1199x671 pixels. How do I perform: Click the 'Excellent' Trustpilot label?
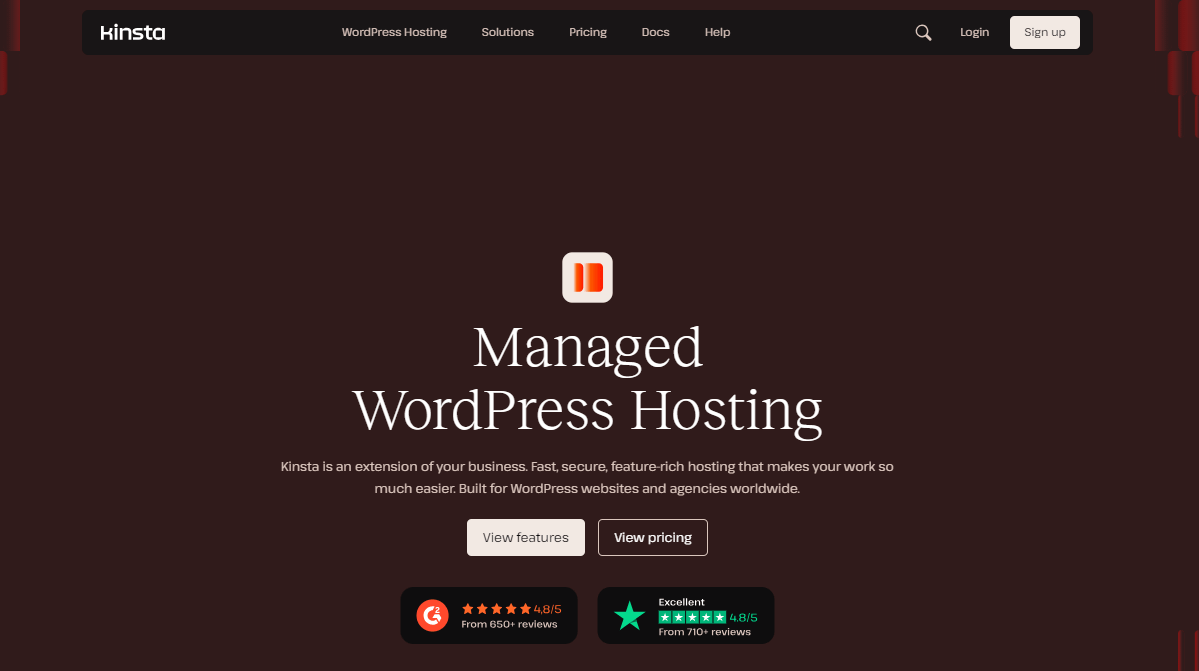[681, 602]
